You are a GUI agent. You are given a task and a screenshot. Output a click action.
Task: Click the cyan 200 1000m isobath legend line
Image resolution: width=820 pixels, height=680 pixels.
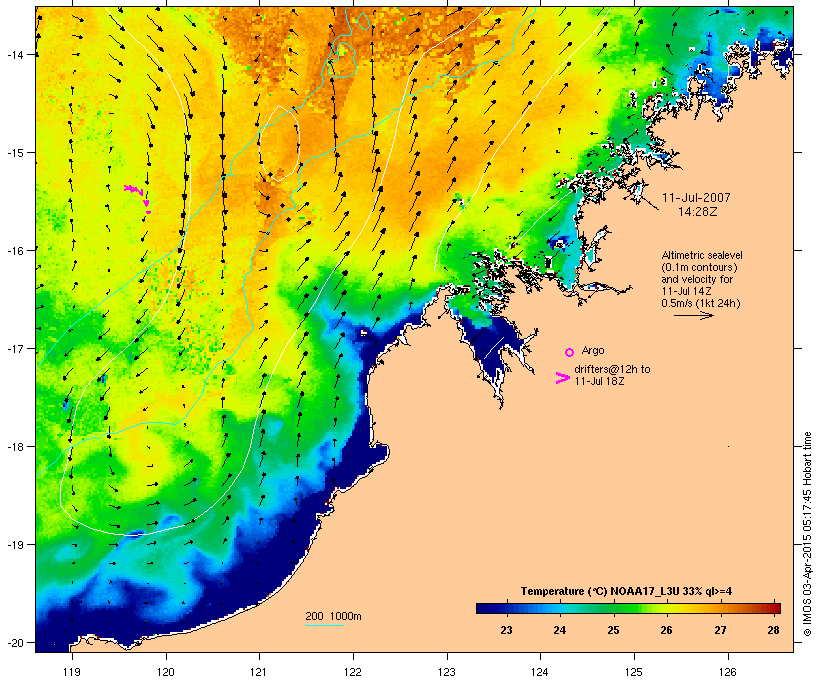[325, 625]
